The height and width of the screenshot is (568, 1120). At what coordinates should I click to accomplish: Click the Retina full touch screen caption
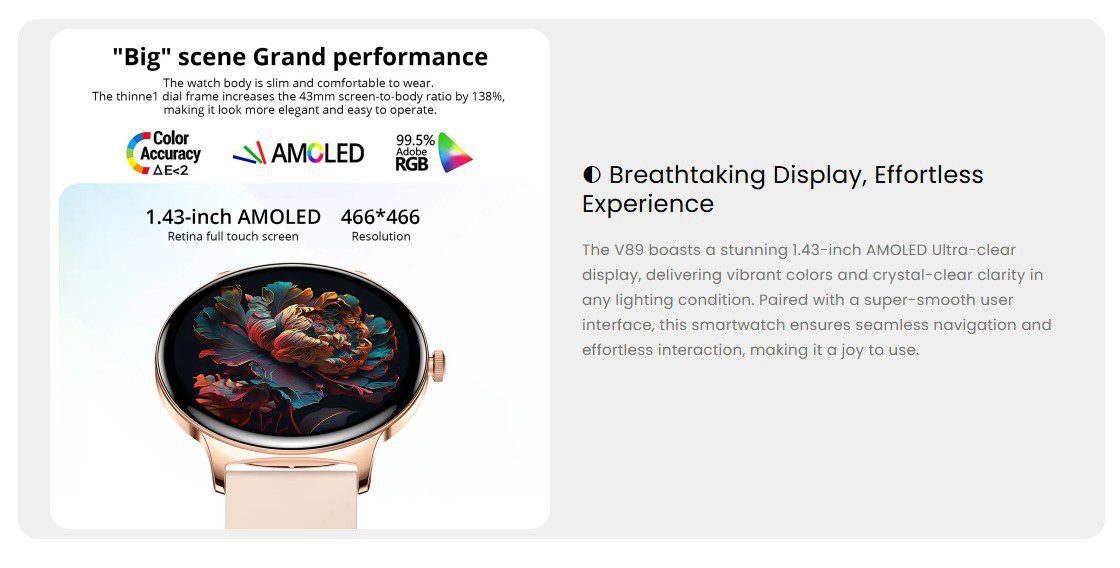coord(233,236)
